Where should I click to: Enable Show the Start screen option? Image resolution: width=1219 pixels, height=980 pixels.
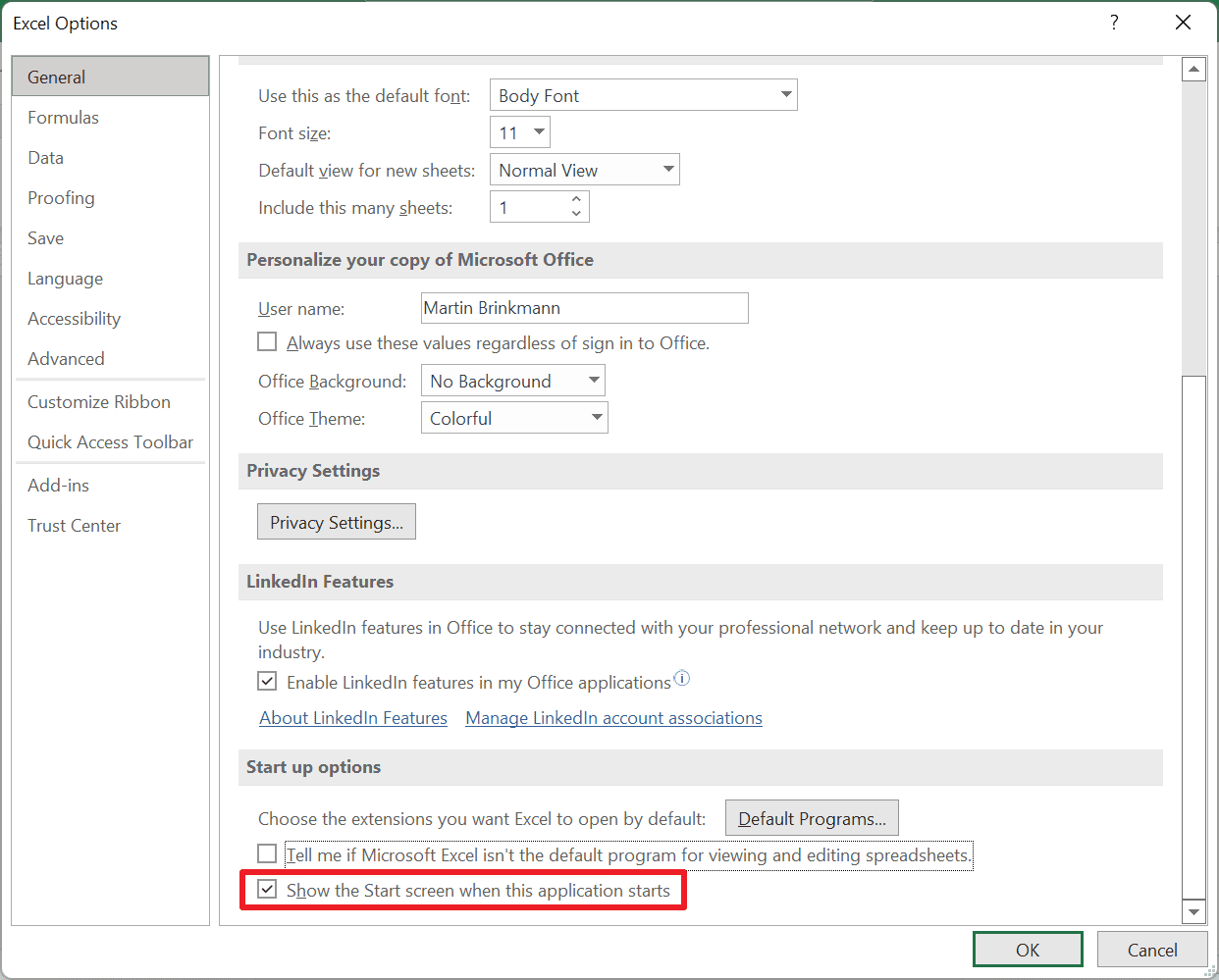pos(267,889)
